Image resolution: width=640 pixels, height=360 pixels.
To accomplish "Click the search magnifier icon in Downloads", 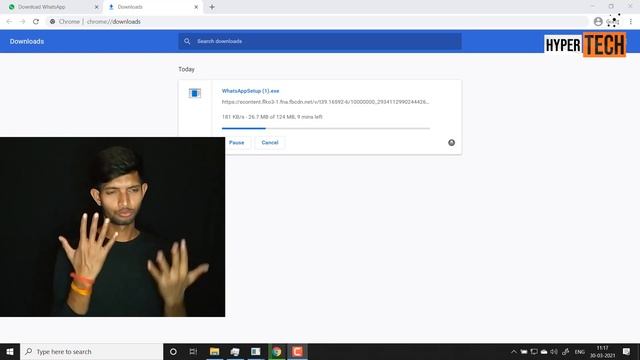I will coord(187,41).
